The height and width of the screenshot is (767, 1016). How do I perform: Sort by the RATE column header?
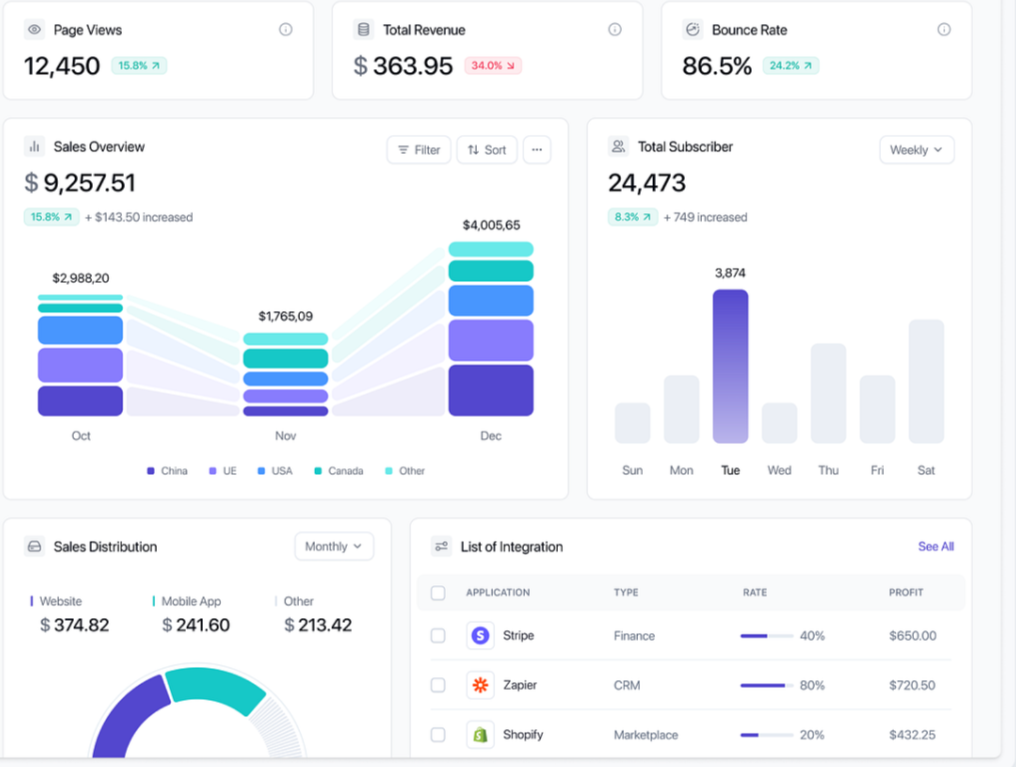tap(755, 593)
